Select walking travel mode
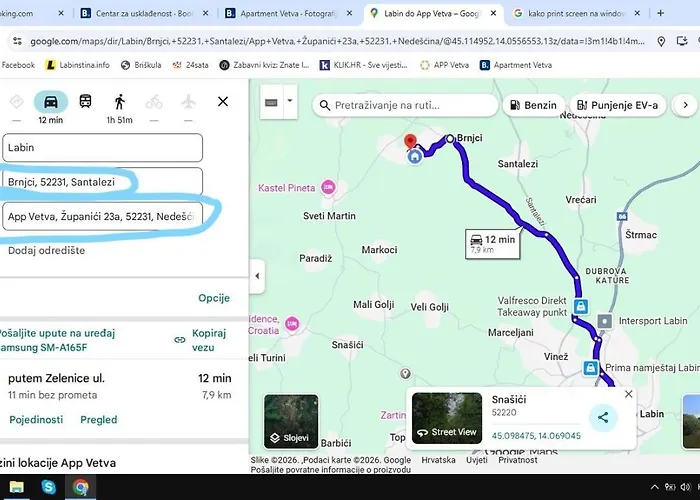Image resolution: width=700 pixels, height=500 pixels. [x=120, y=101]
